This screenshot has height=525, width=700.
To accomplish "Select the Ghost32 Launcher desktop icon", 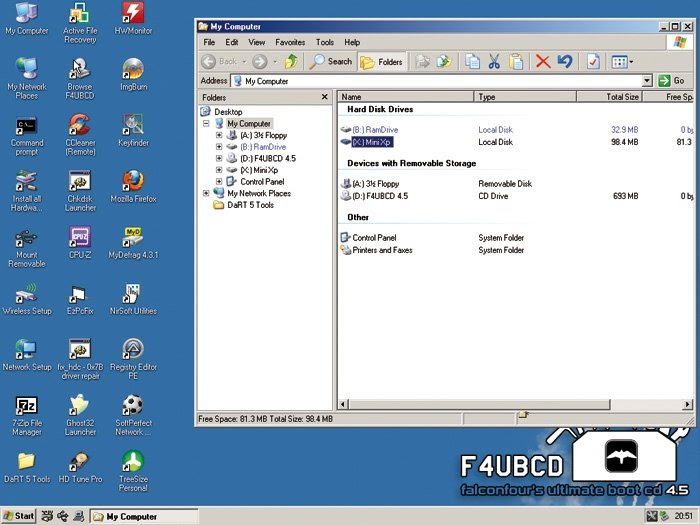I will [x=79, y=416].
